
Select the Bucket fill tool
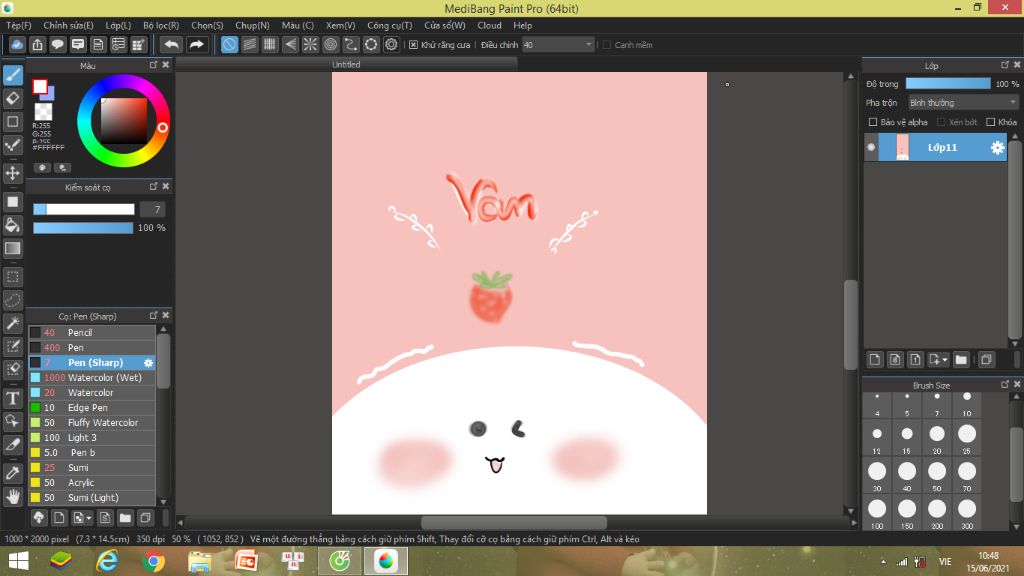12,225
